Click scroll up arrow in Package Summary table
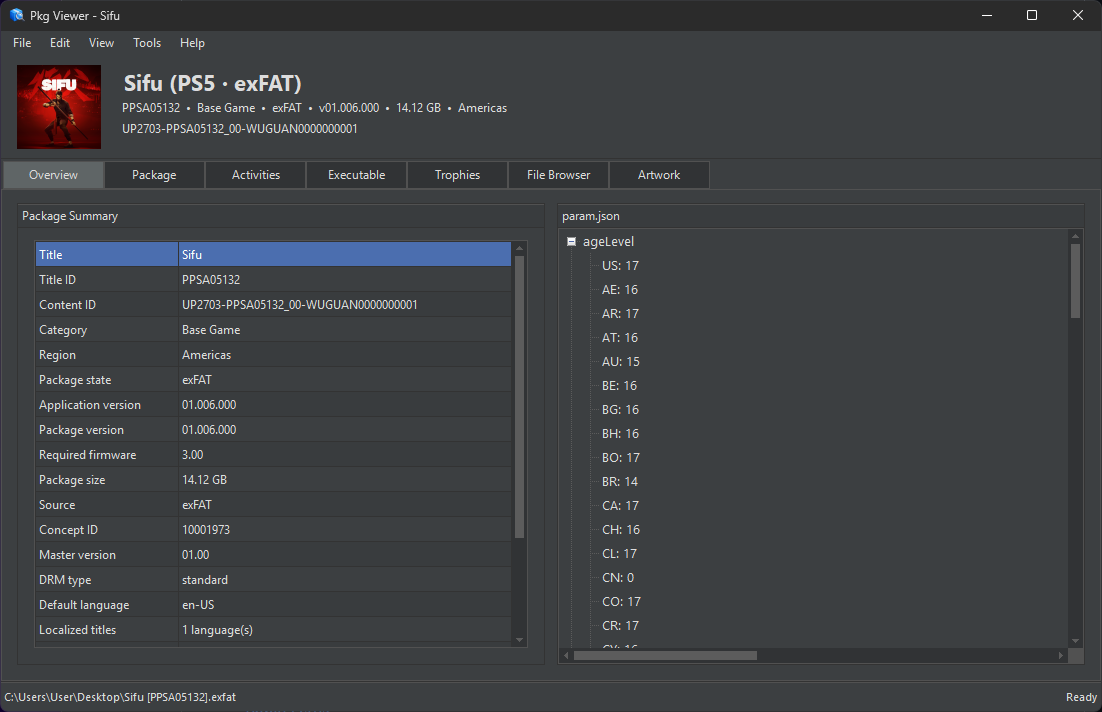 [519, 248]
